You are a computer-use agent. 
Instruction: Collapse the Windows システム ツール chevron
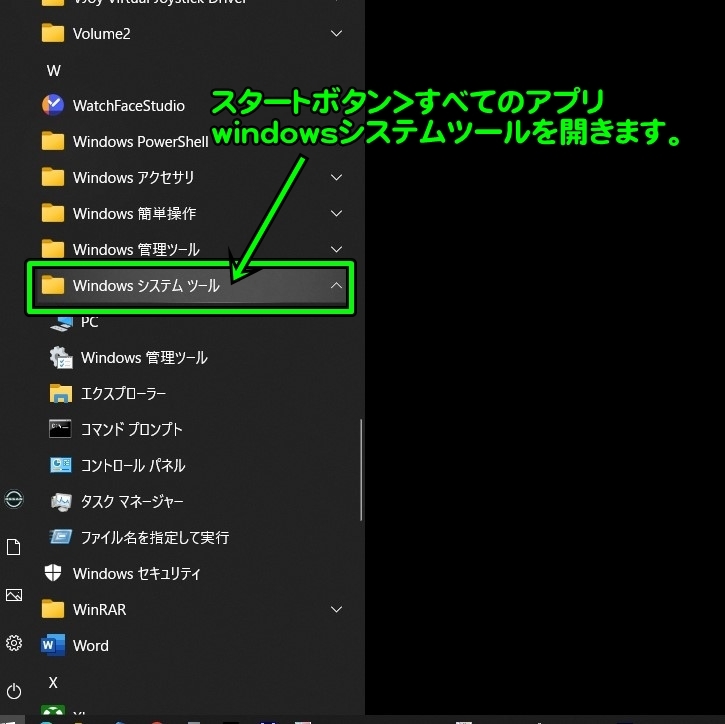pyautogui.click(x=337, y=286)
